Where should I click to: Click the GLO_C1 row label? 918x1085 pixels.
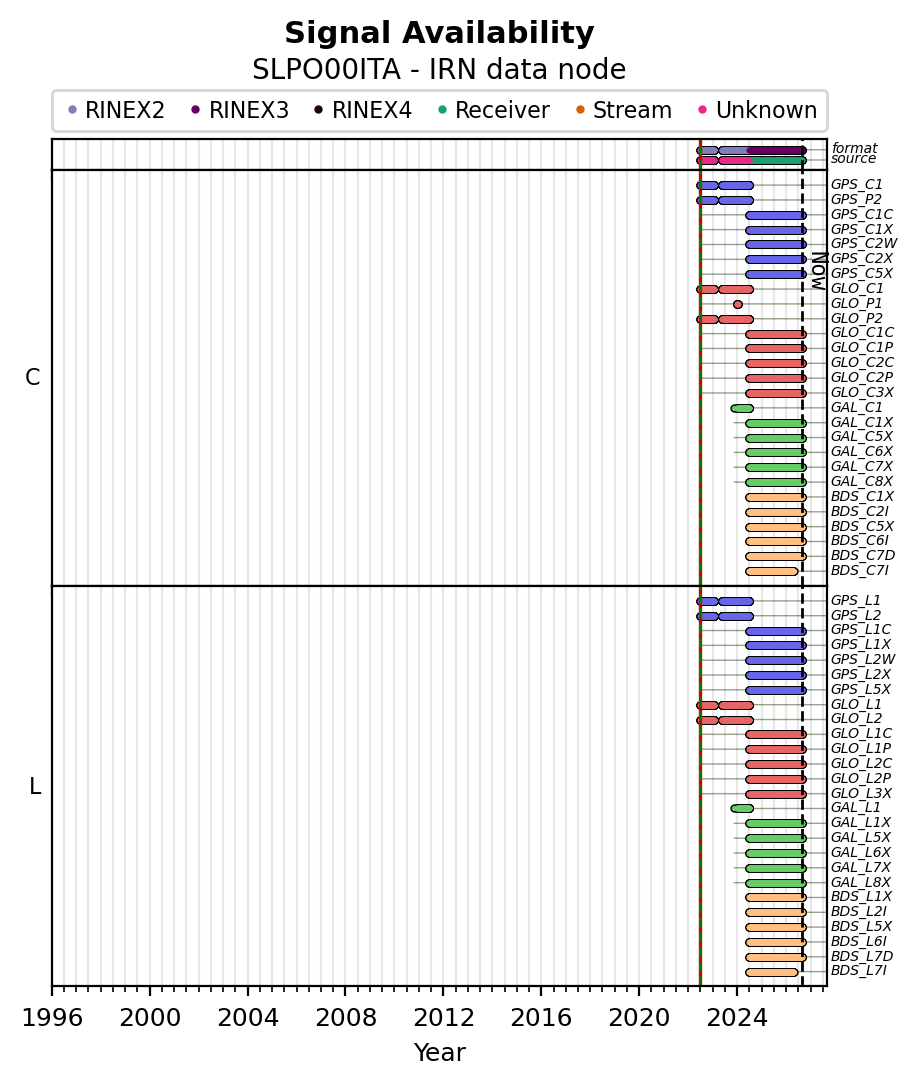point(857,289)
